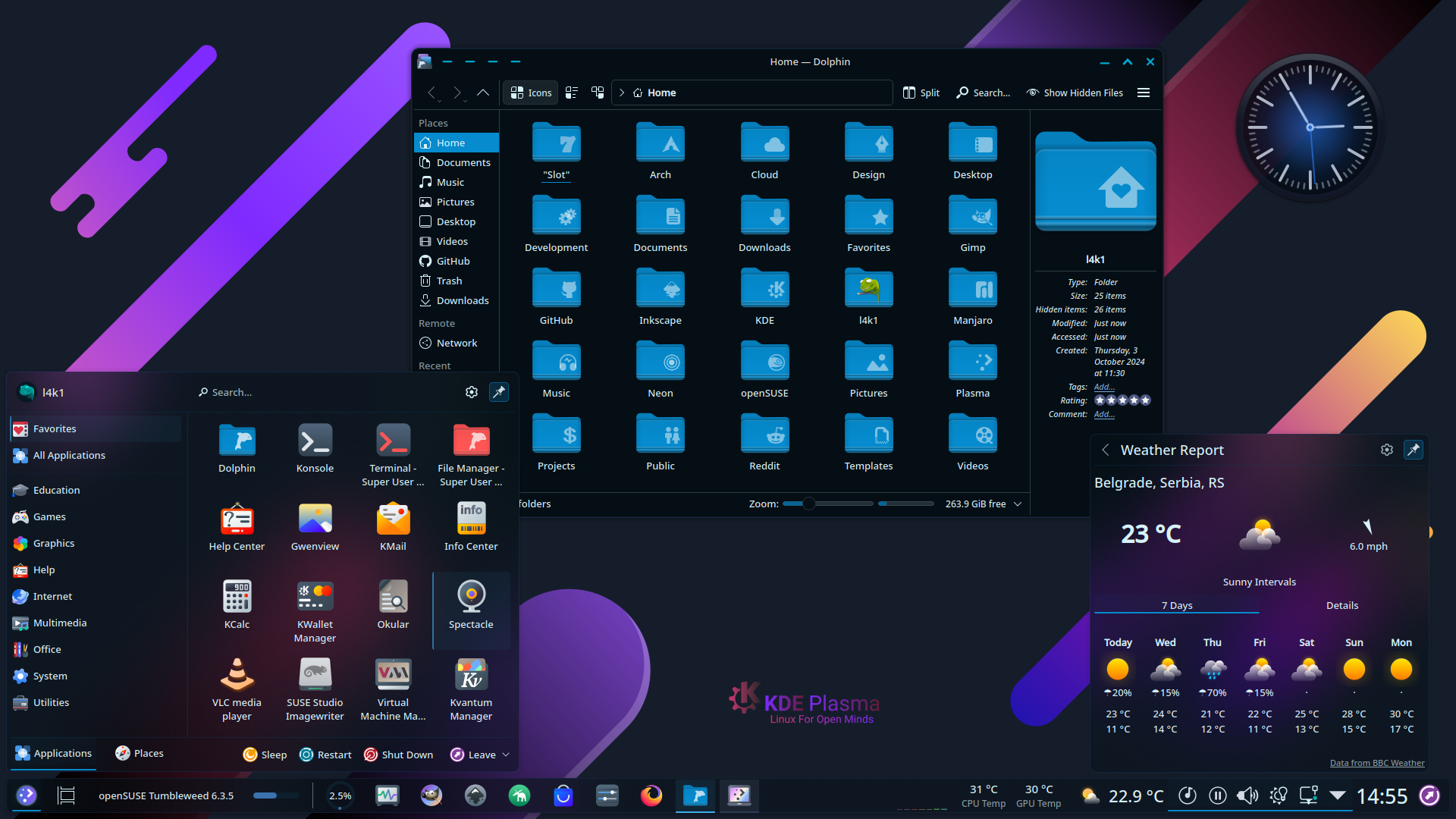Click the Home location bar

pyautogui.click(x=751, y=93)
